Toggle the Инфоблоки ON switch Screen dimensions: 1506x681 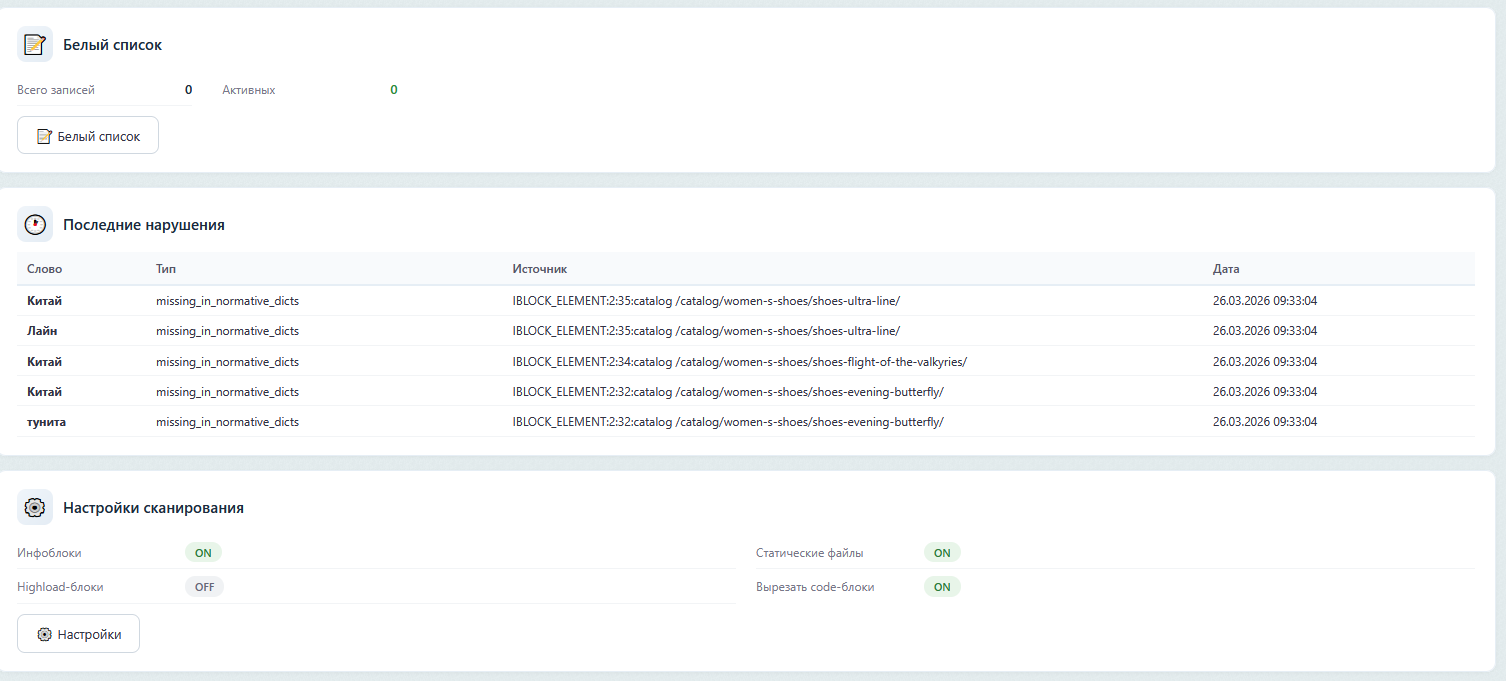click(203, 553)
